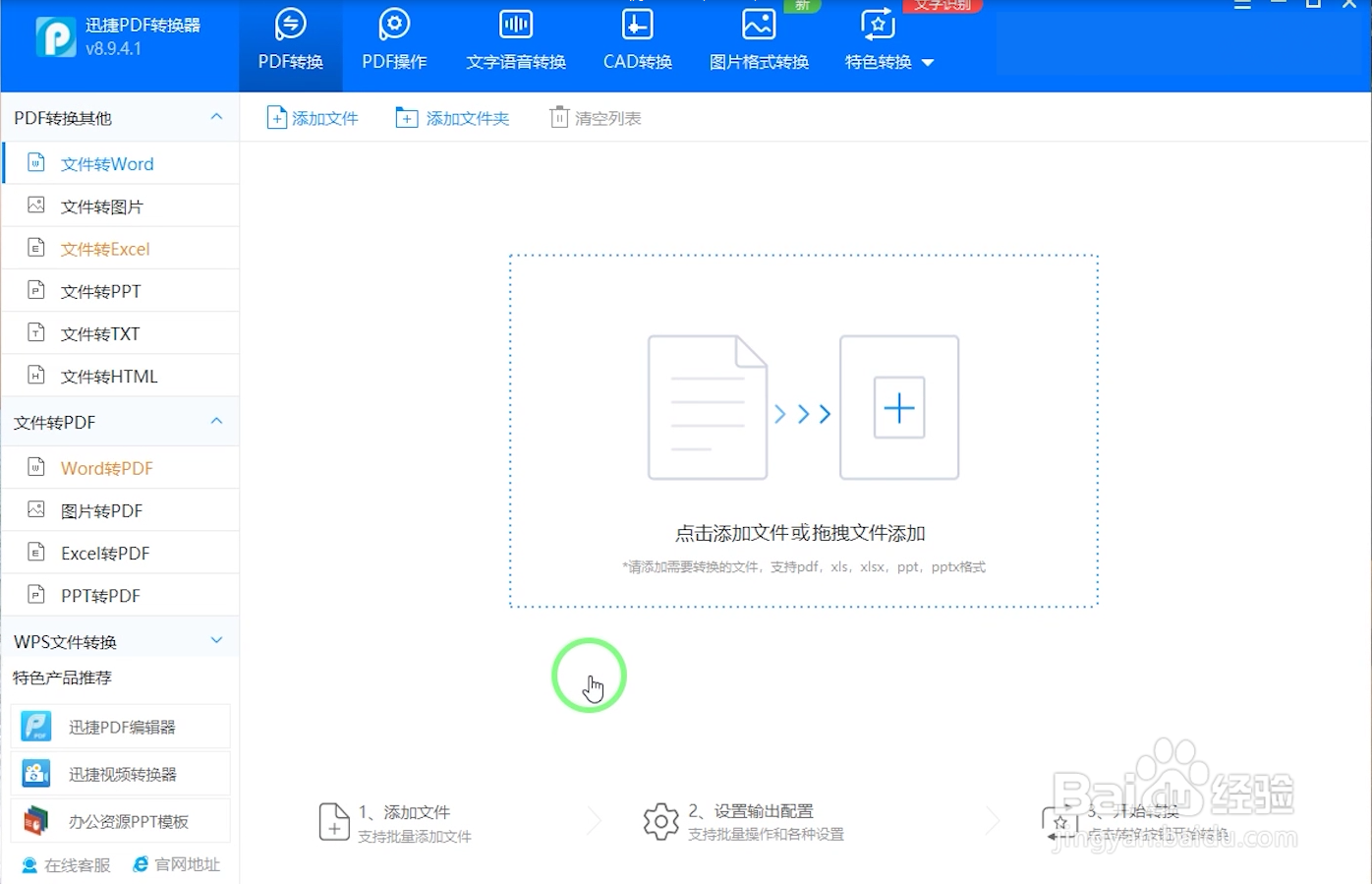The height and width of the screenshot is (884, 1372).
Task: Click the 点击添加文件或拖拽文件添加 text
Action: click(800, 533)
